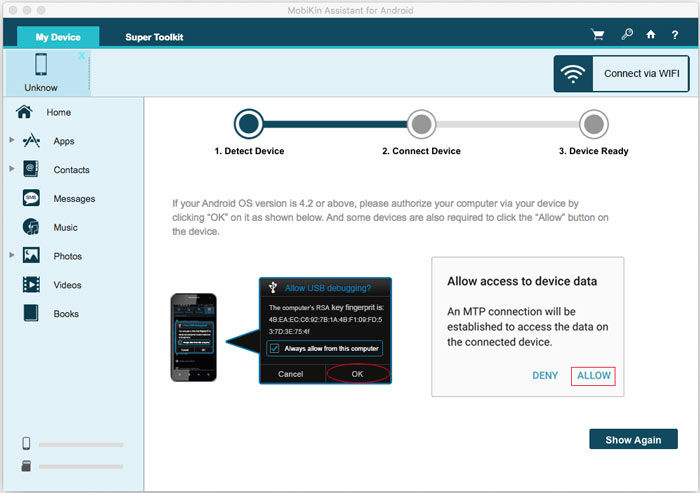
Task: Click the Allow access to device data heading
Action: click(x=522, y=281)
